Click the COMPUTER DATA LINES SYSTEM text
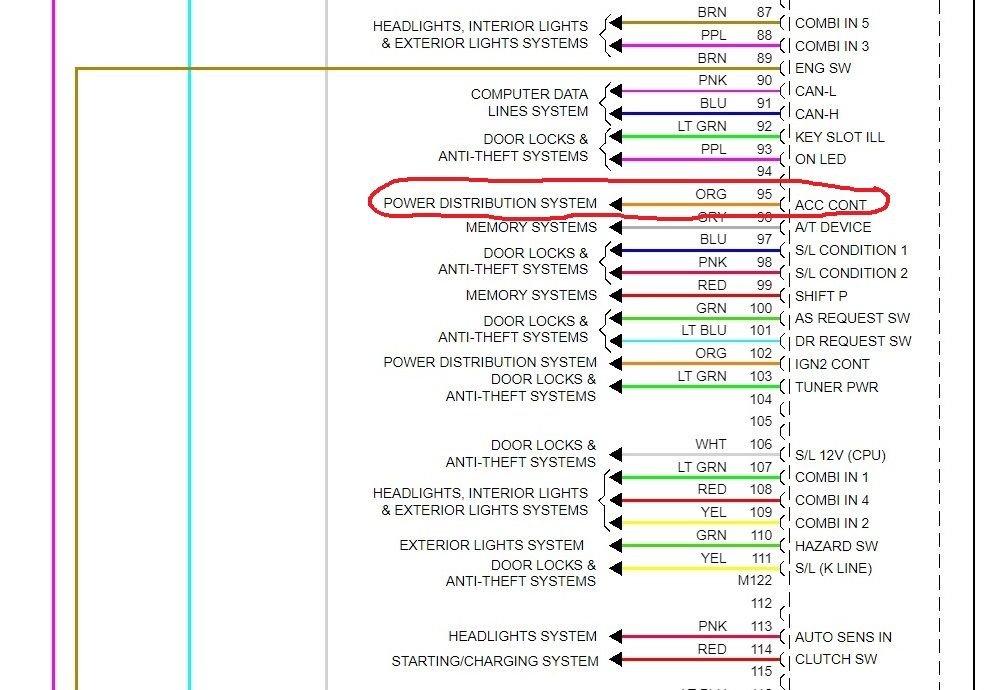Viewport: 990px width, 690px height. [x=529, y=103]
